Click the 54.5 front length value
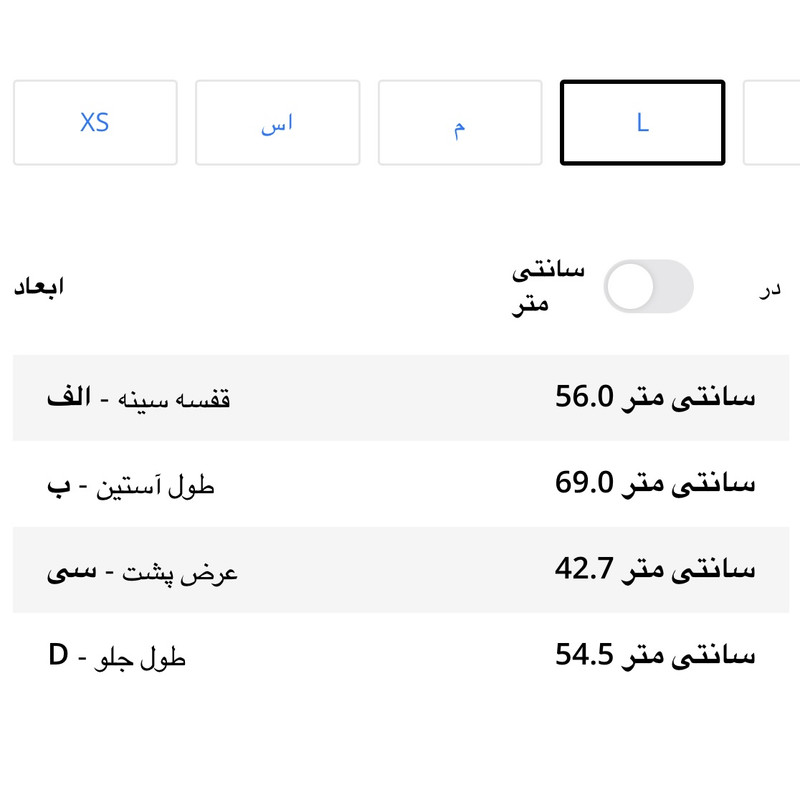Image resolution: width=800 pixels, height=800 pixels. click(656, 656)
